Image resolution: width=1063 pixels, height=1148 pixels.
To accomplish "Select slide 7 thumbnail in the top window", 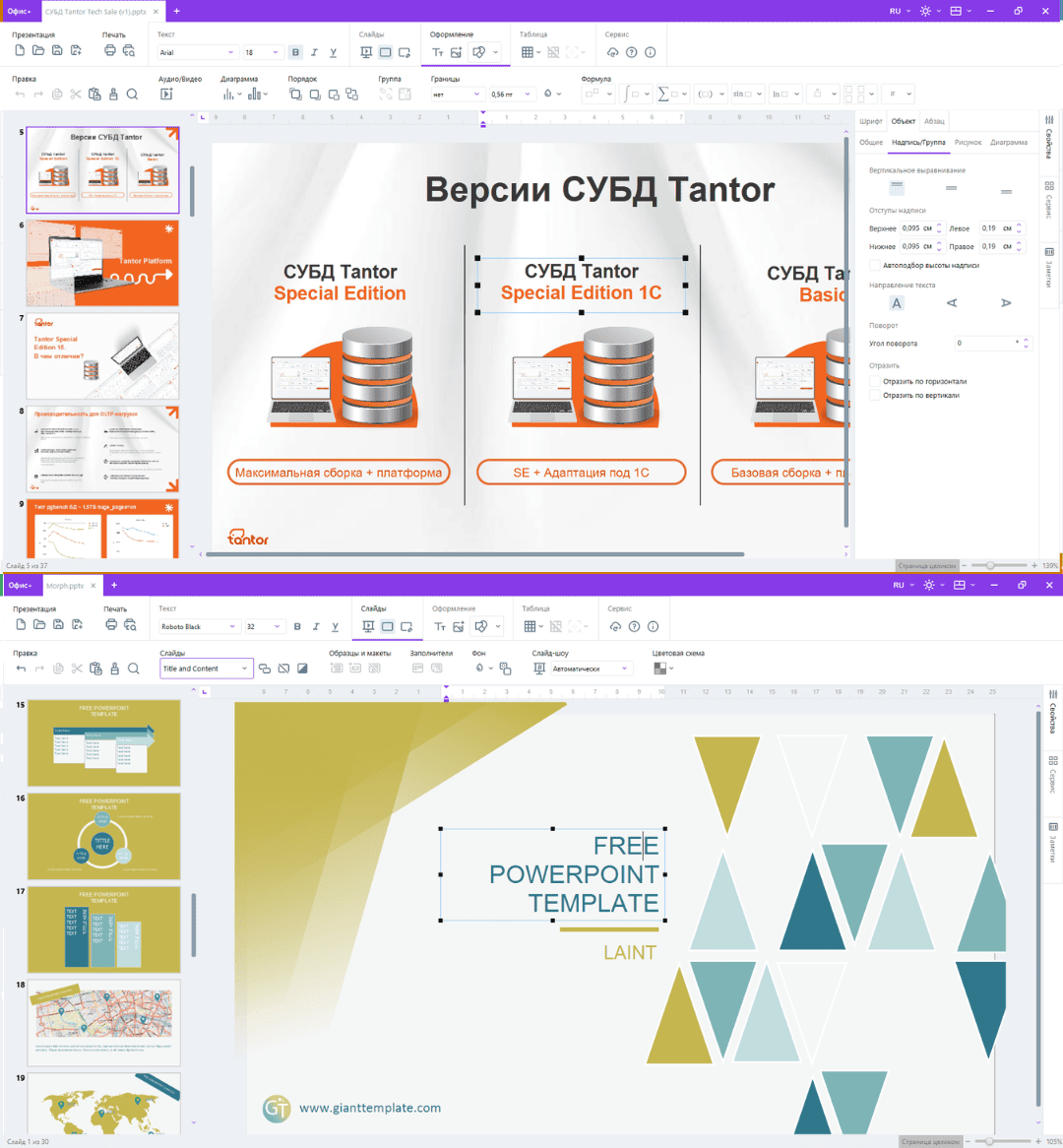I will 102,355.
